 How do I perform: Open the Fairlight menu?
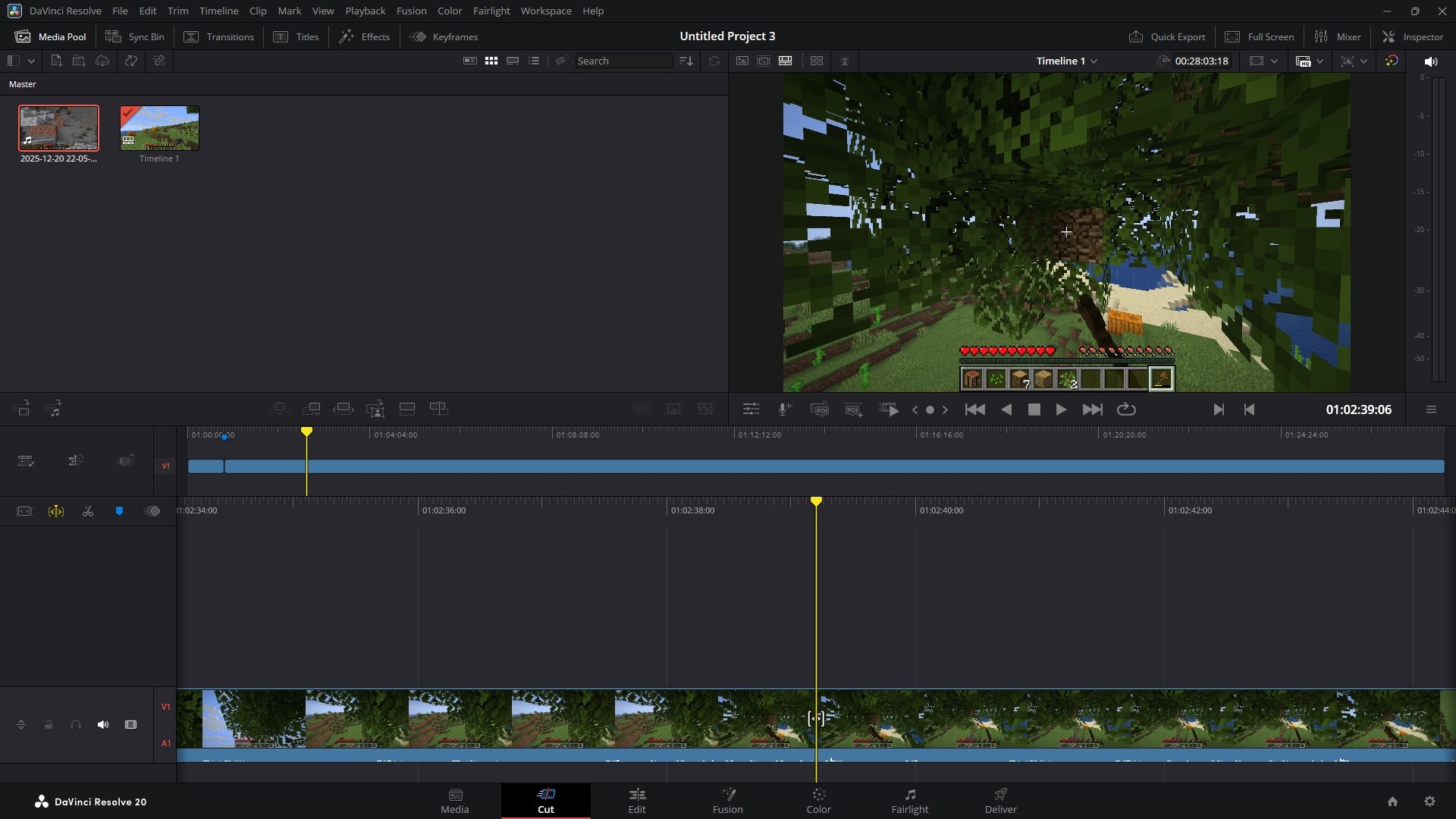(x=491, y=11)
